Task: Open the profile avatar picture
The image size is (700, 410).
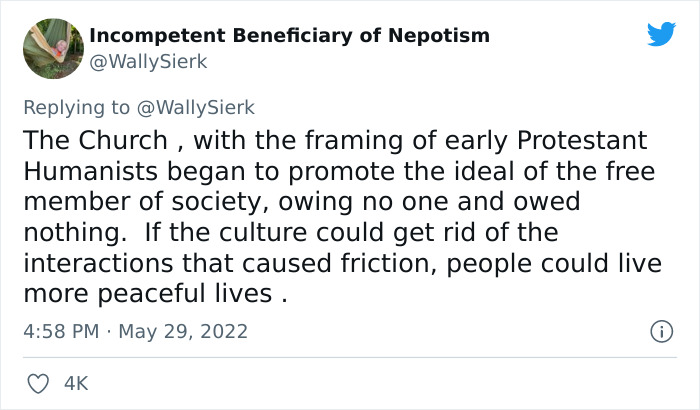Action: click(x=52, y=48)
